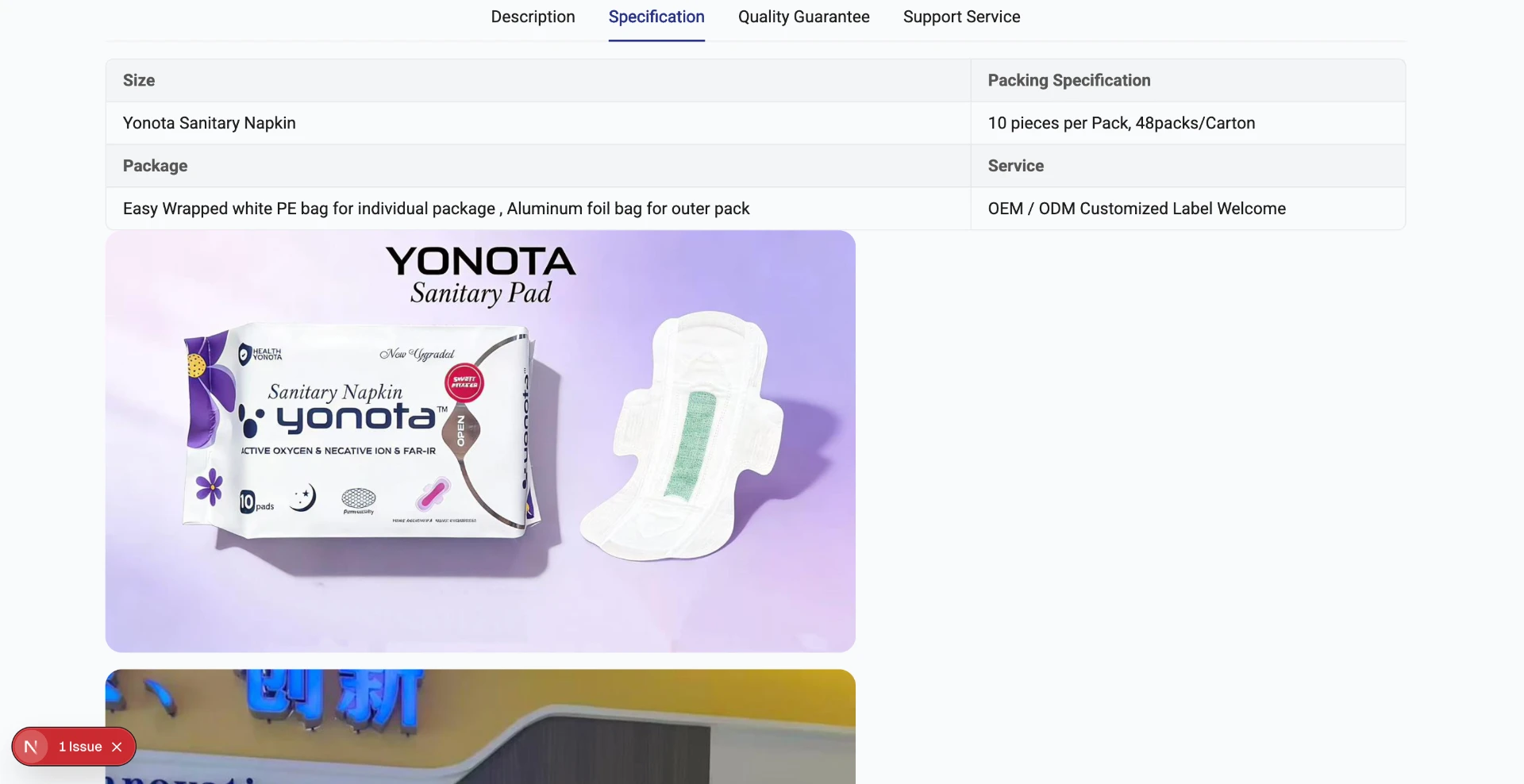Click the Yonota Sanitary Pad product image
This screenshot has width=1524, height=784.
click(x=480, y=441)
